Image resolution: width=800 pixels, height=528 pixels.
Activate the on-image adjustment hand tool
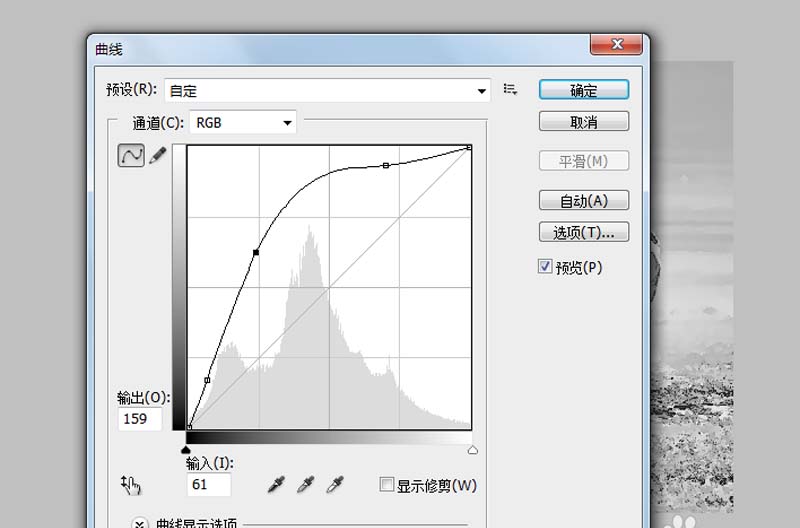click(x=131, y=486)
